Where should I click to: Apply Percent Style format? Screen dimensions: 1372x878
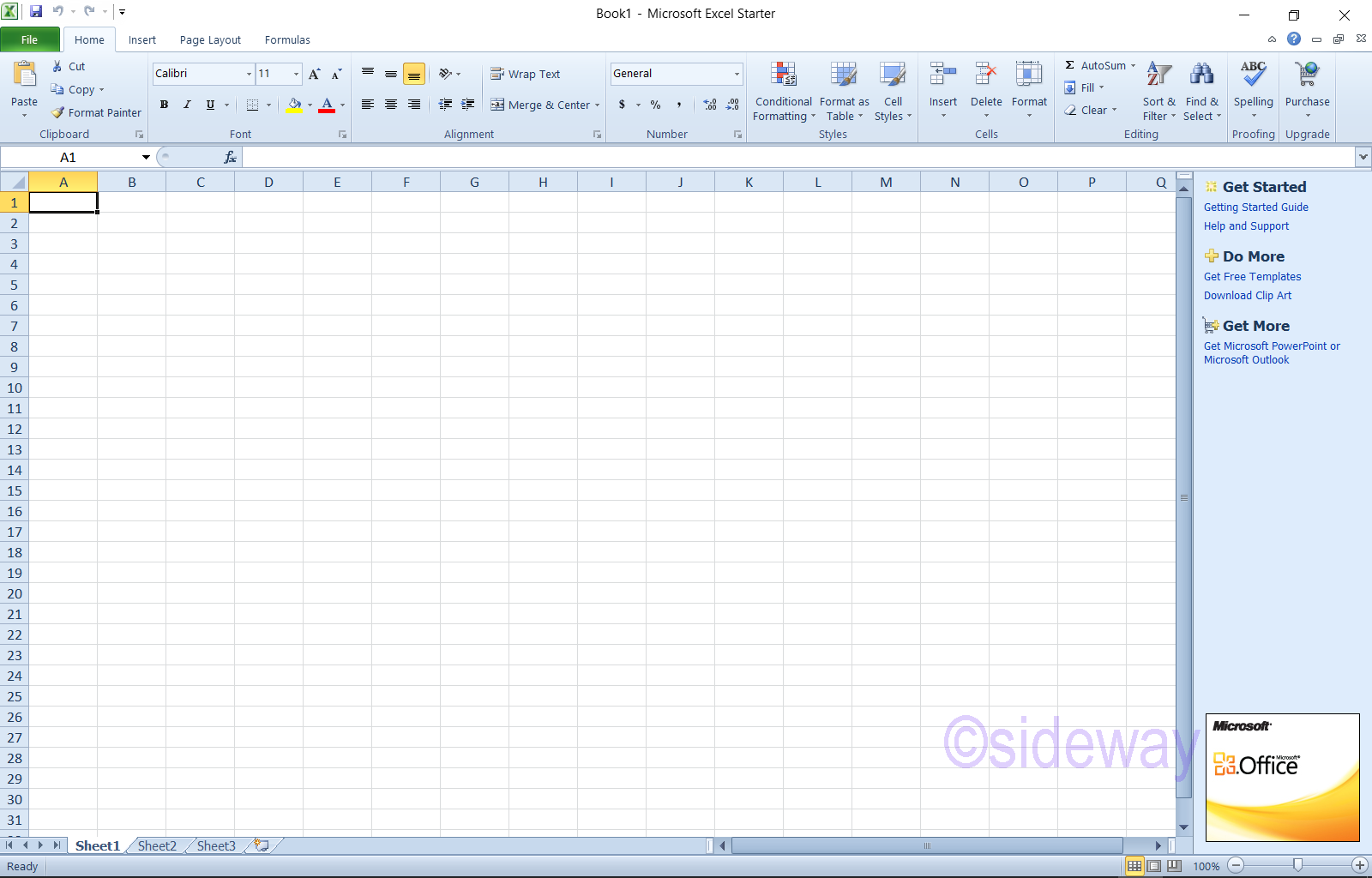coord(655,105)
